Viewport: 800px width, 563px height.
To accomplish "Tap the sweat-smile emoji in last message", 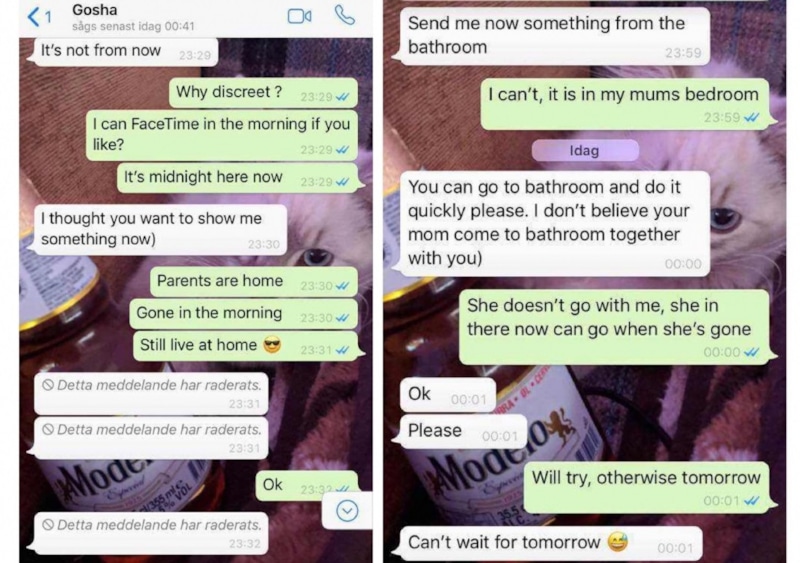I will 617,542.
